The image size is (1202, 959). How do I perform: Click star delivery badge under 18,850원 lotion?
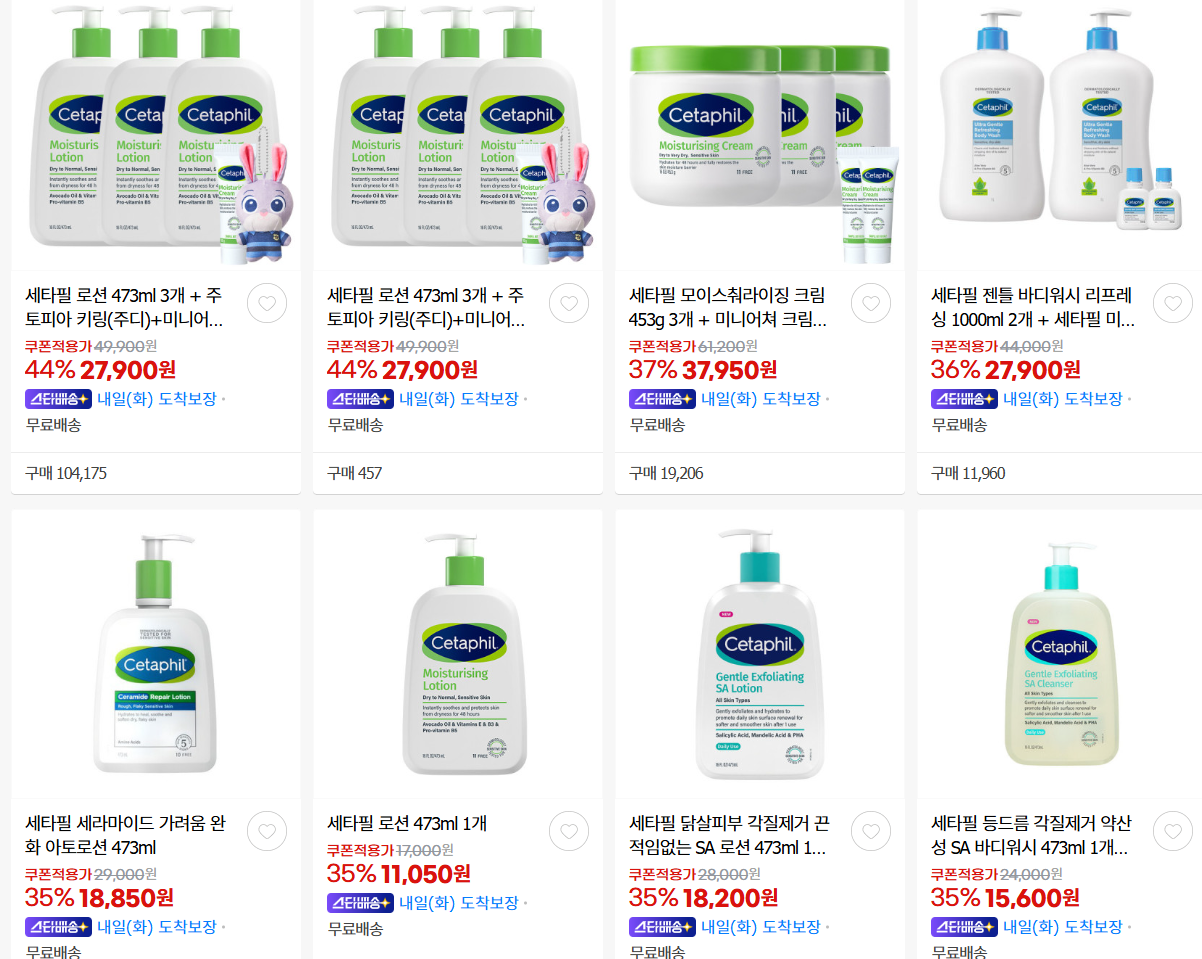pos(58,927)
